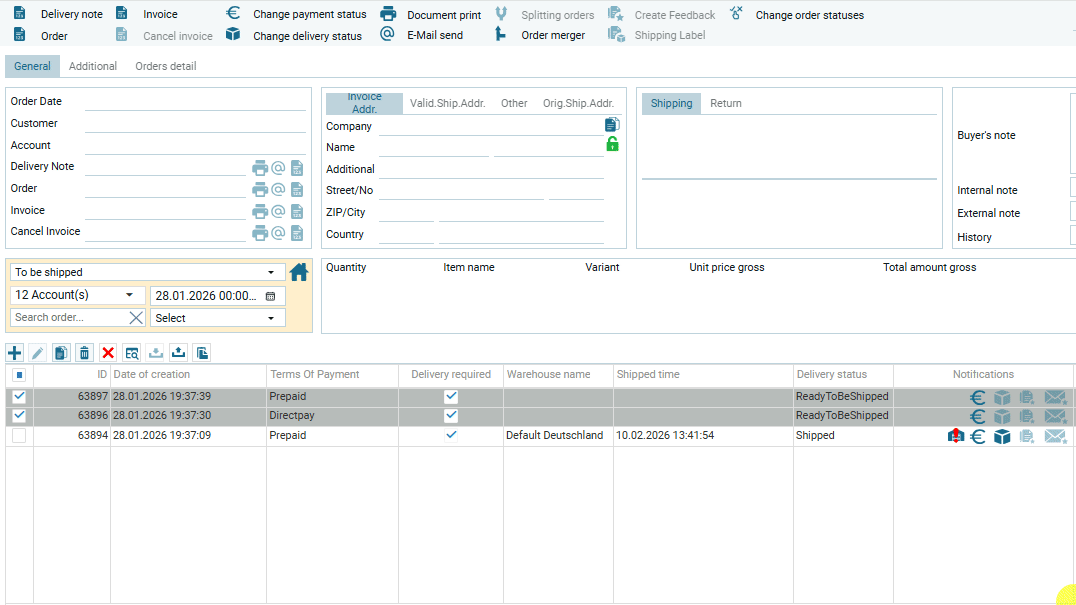Toggle Delivery required for order 63896
This screenshot has height=605, width=1076.
[451, 416]
